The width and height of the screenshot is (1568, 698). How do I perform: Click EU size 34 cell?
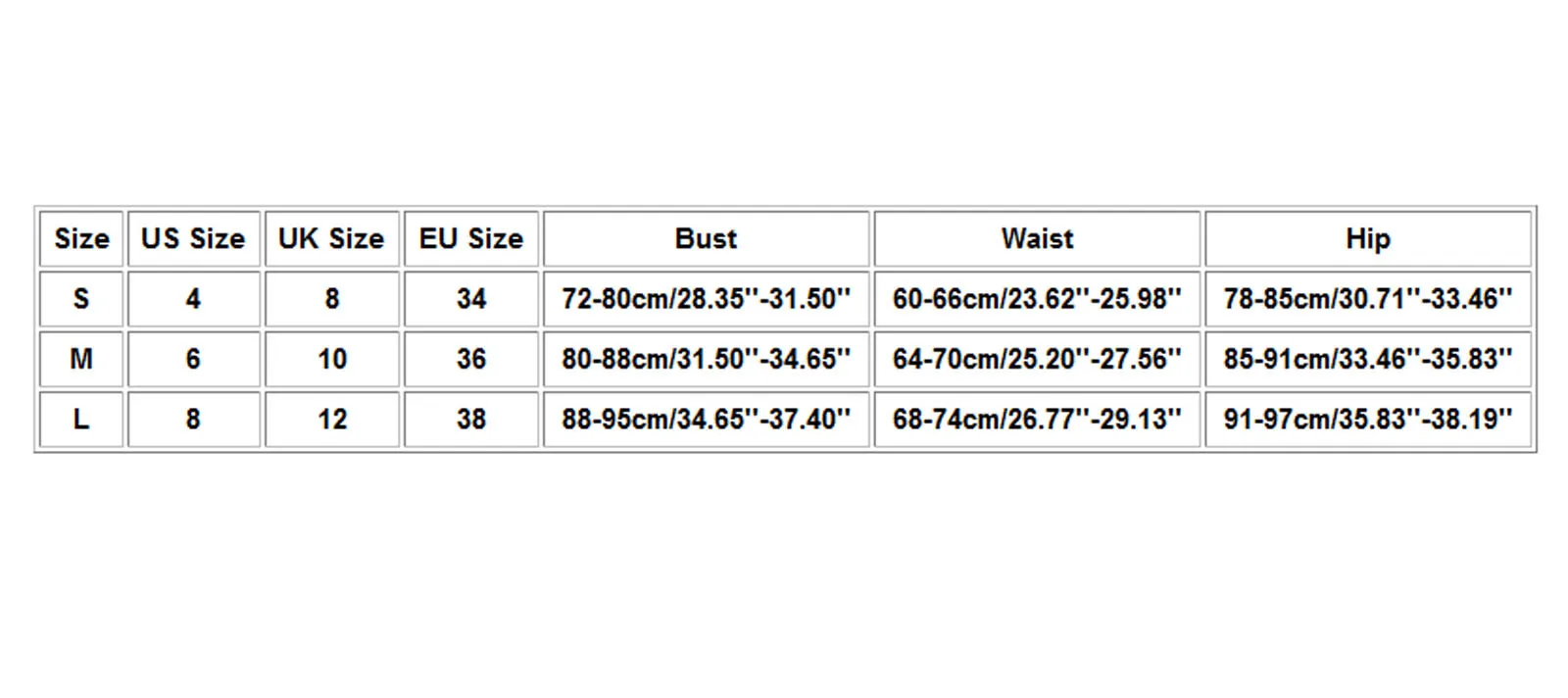tap(471, 298)
